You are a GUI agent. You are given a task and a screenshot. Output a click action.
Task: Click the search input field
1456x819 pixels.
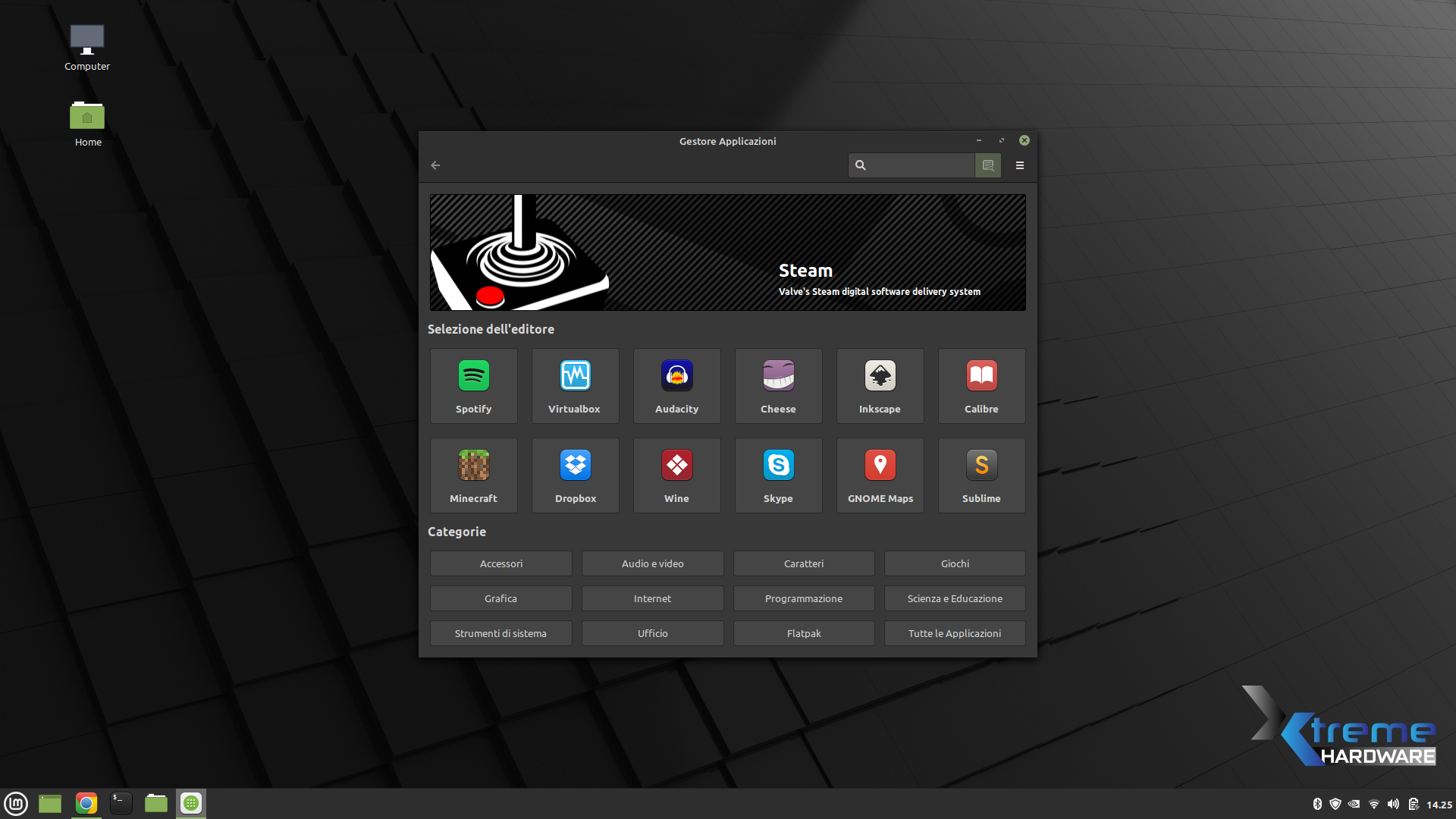click(x=919, y=165)
